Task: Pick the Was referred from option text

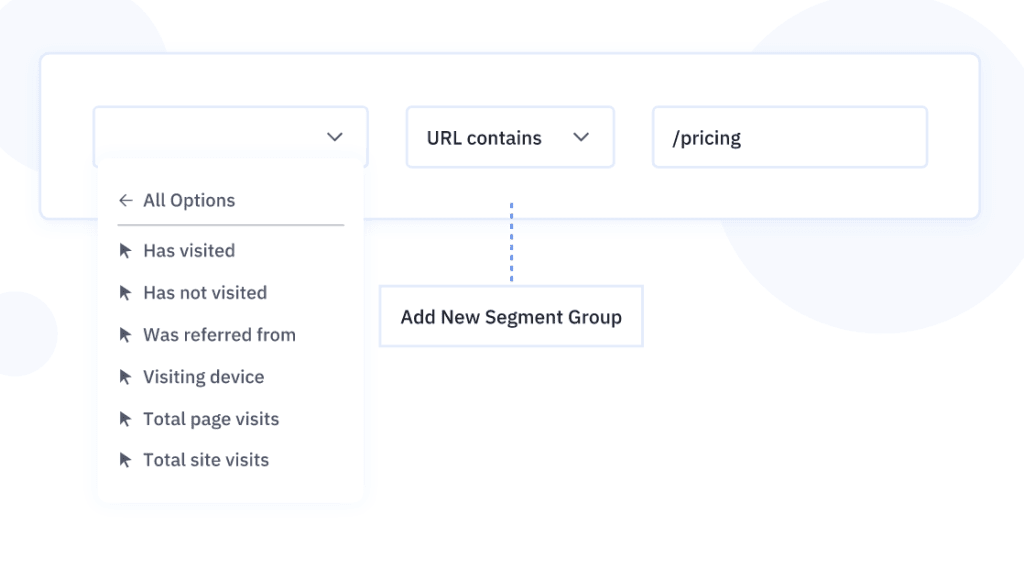Action: pos(219,335)
